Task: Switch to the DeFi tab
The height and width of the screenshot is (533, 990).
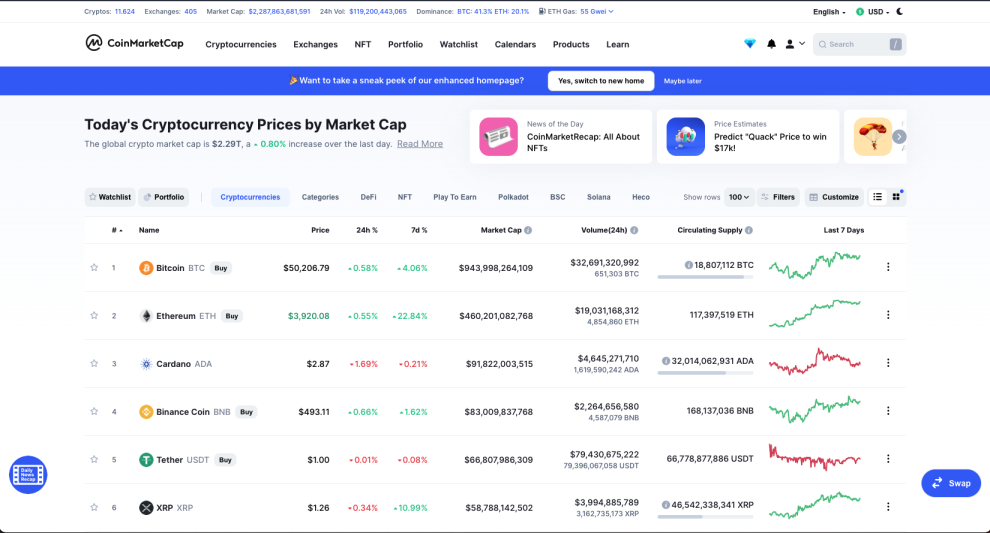Action: [x=368, y=197]
